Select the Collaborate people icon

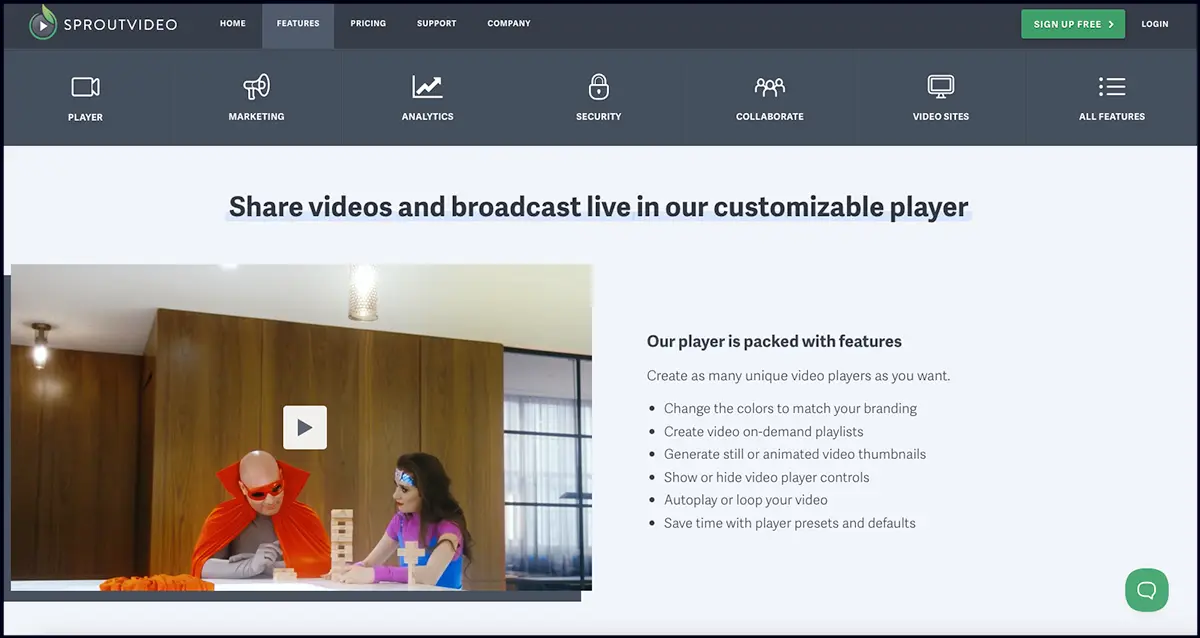coord(770,87)
